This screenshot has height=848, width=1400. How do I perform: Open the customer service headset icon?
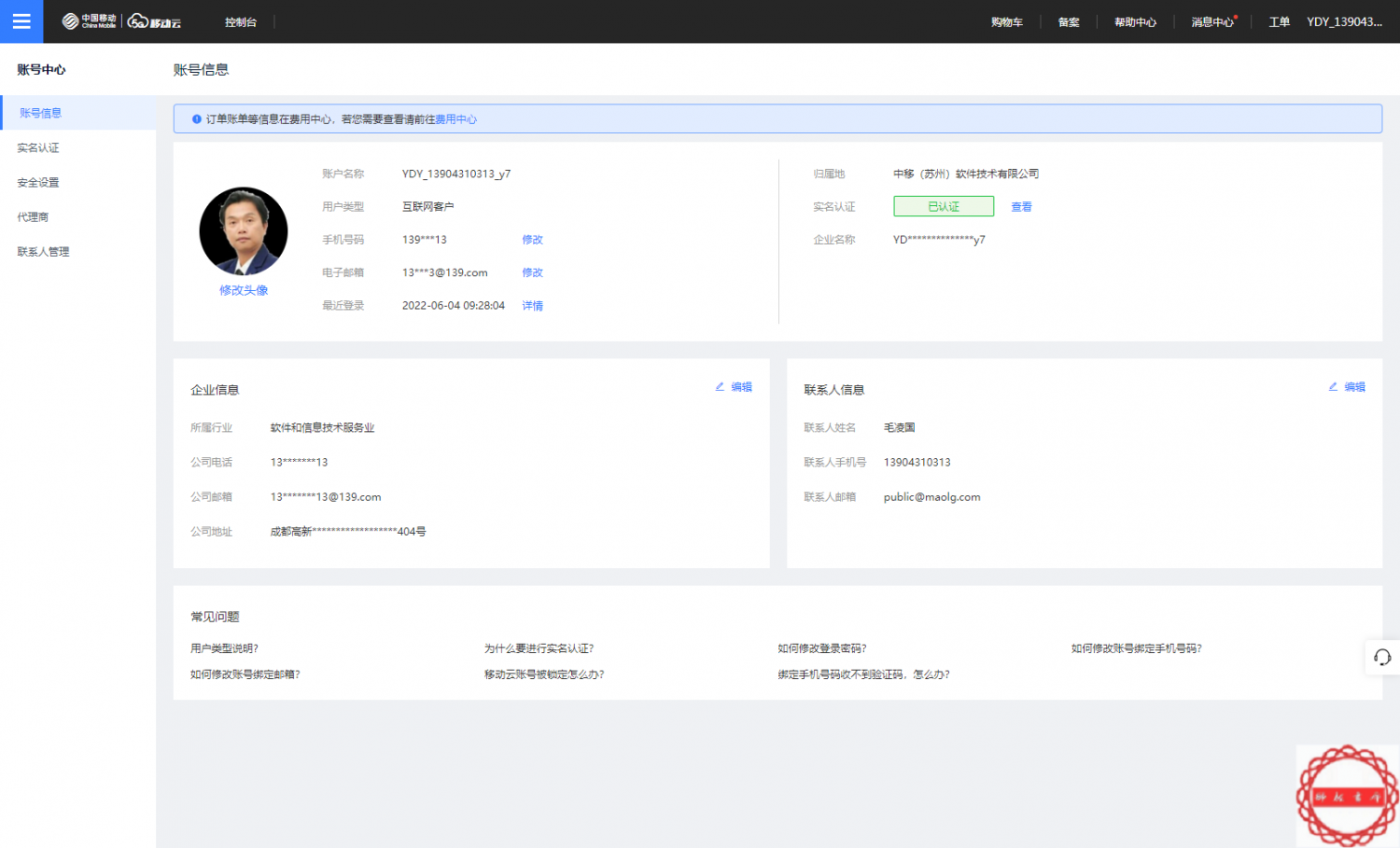pos(1382,658)
